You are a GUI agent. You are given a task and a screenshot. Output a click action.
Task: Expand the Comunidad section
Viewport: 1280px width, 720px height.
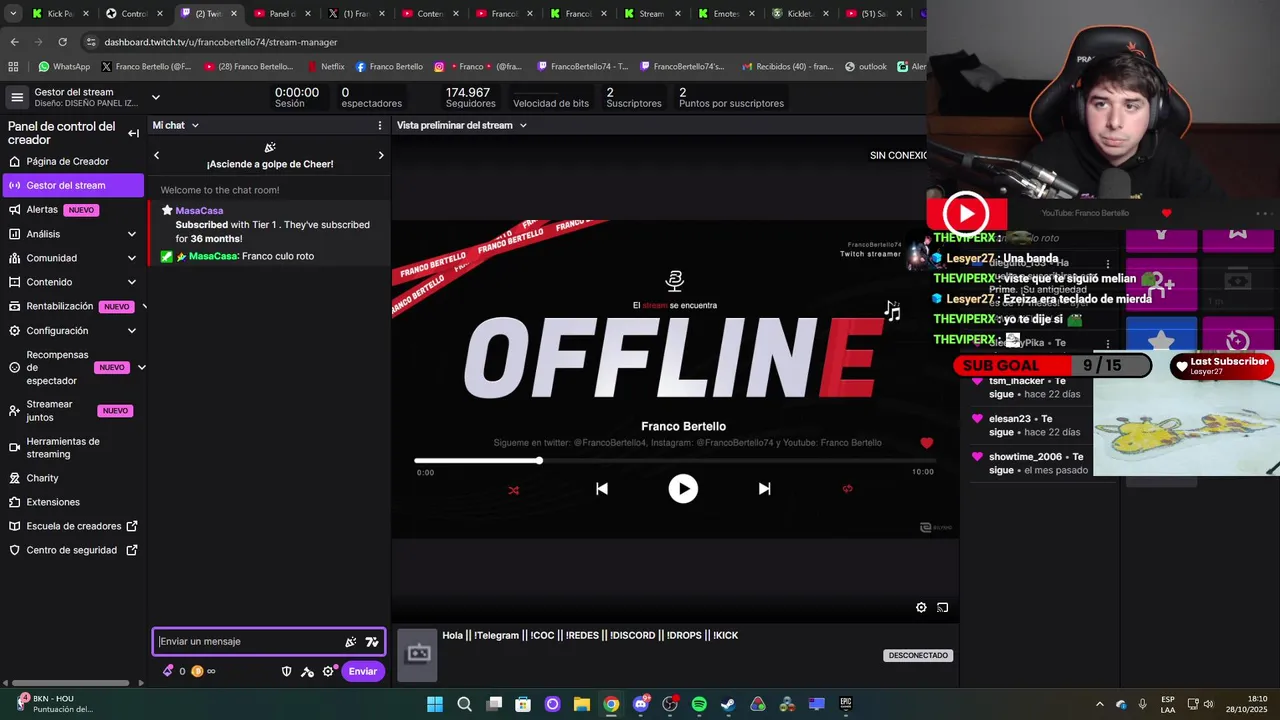point(132,258)
